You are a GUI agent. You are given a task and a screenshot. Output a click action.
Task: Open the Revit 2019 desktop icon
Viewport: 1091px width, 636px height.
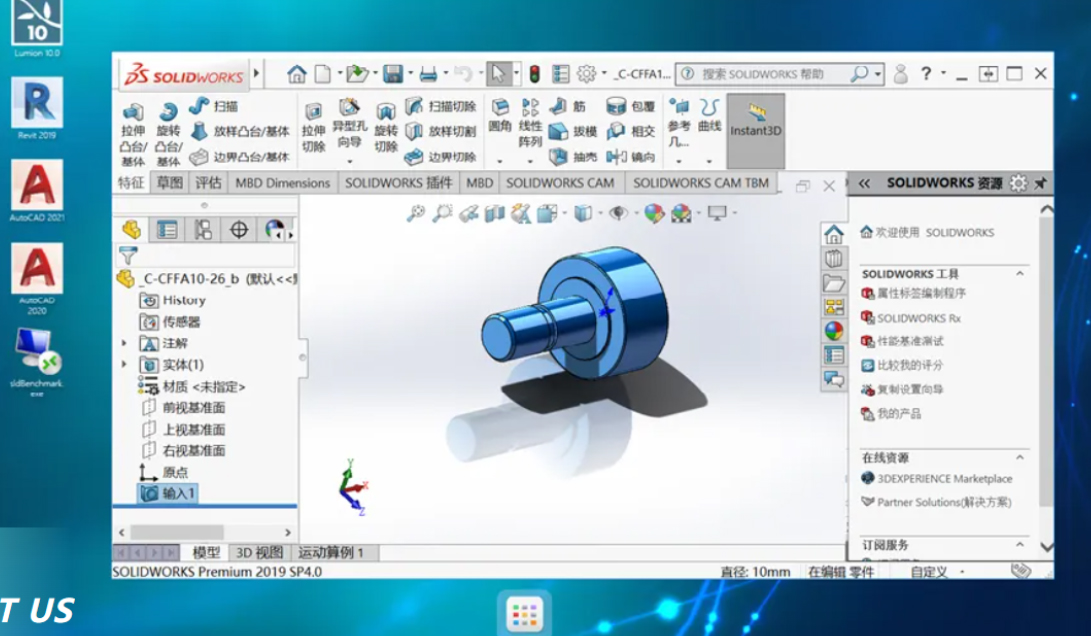(37, 108)
